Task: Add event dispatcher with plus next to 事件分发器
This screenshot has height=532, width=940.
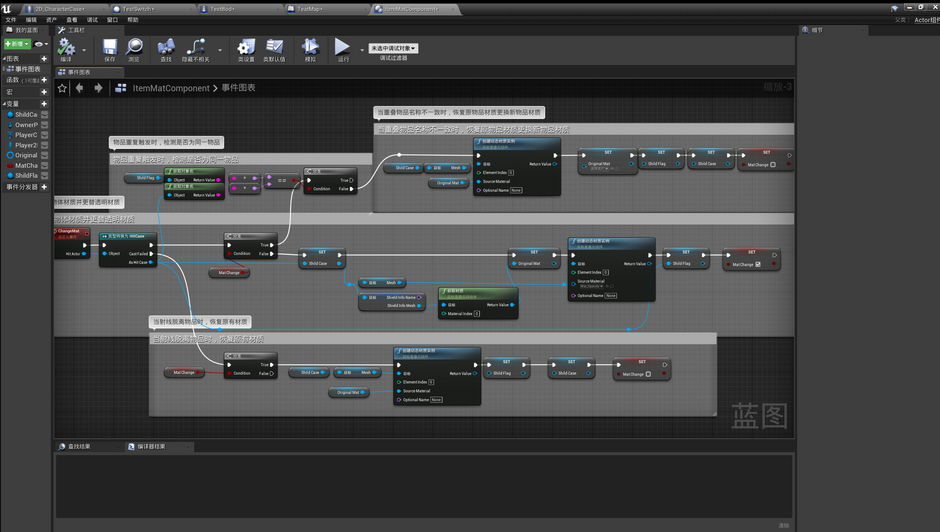Action: (x=44, y=187)
